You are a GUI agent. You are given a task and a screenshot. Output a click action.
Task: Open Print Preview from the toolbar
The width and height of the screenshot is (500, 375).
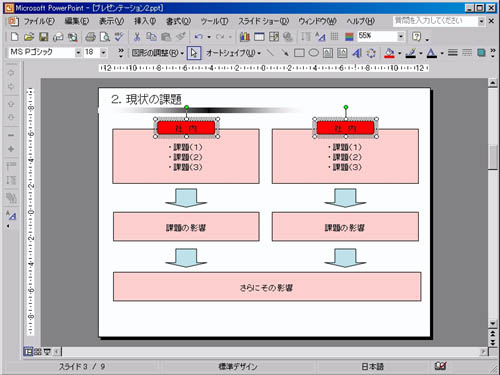tap(105, 37)
